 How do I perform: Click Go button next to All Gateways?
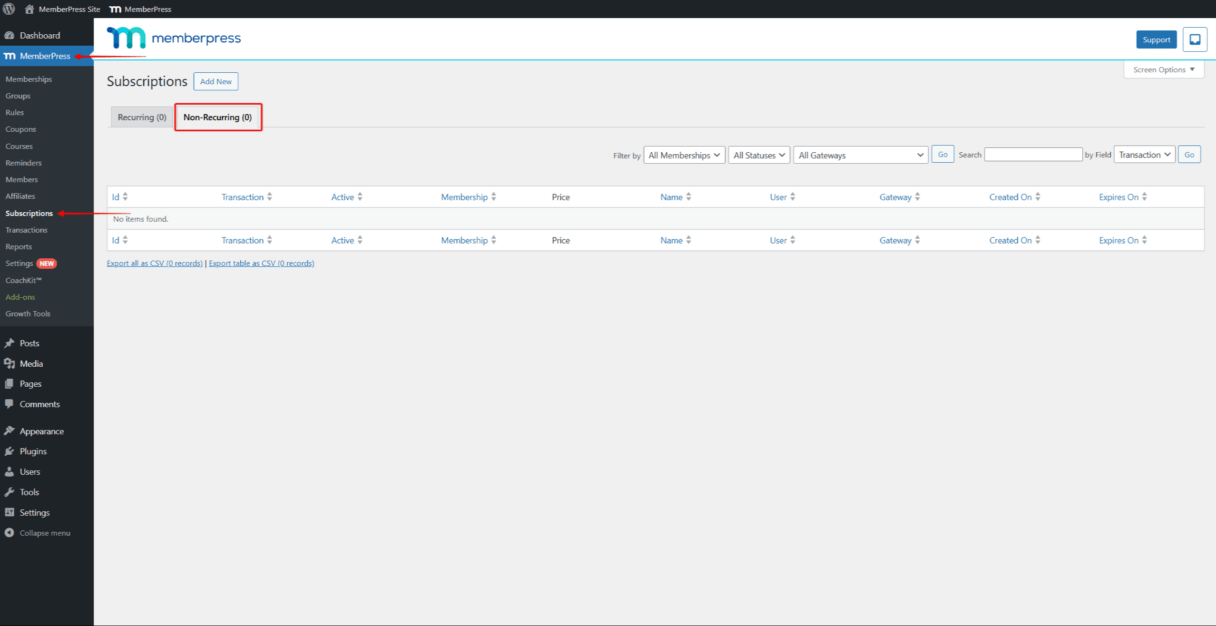(943, 155)
